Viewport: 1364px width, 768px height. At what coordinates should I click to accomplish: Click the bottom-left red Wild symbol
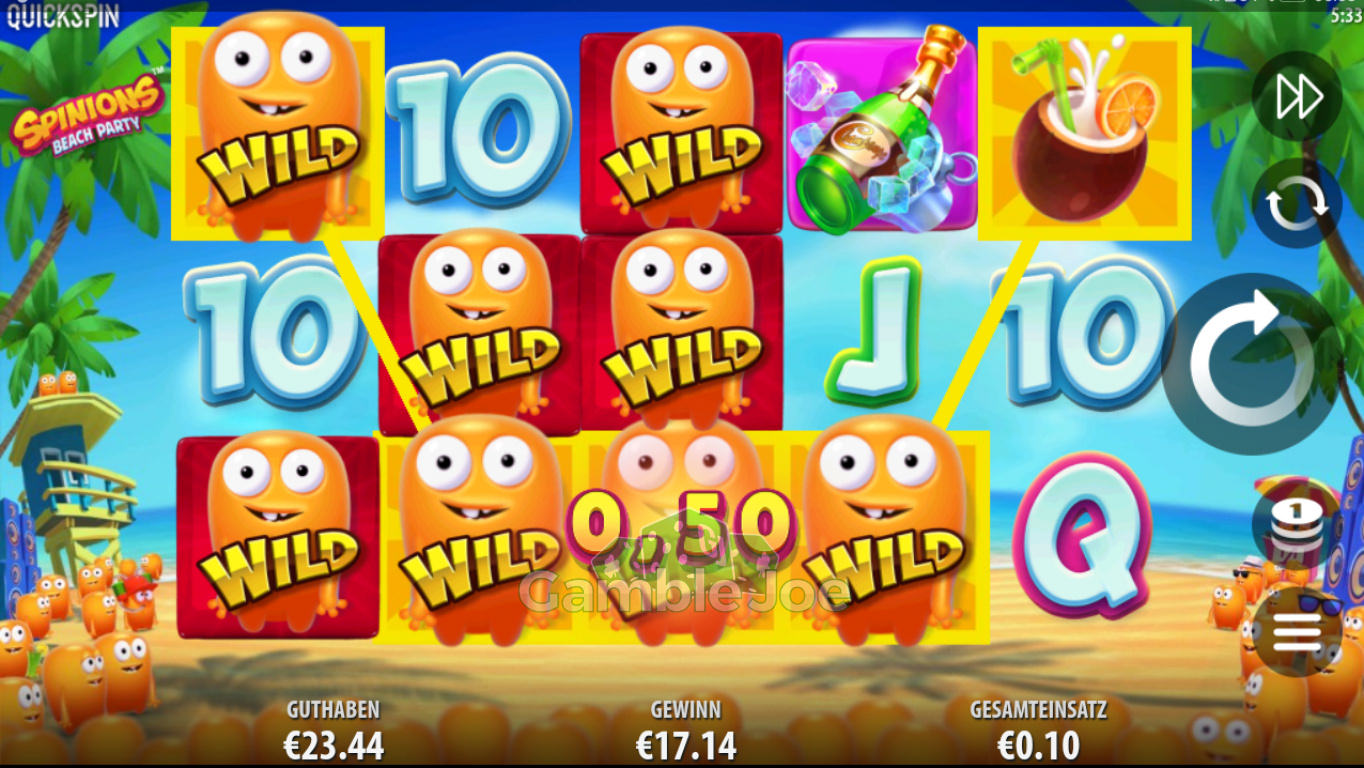[x=278, y=536]
